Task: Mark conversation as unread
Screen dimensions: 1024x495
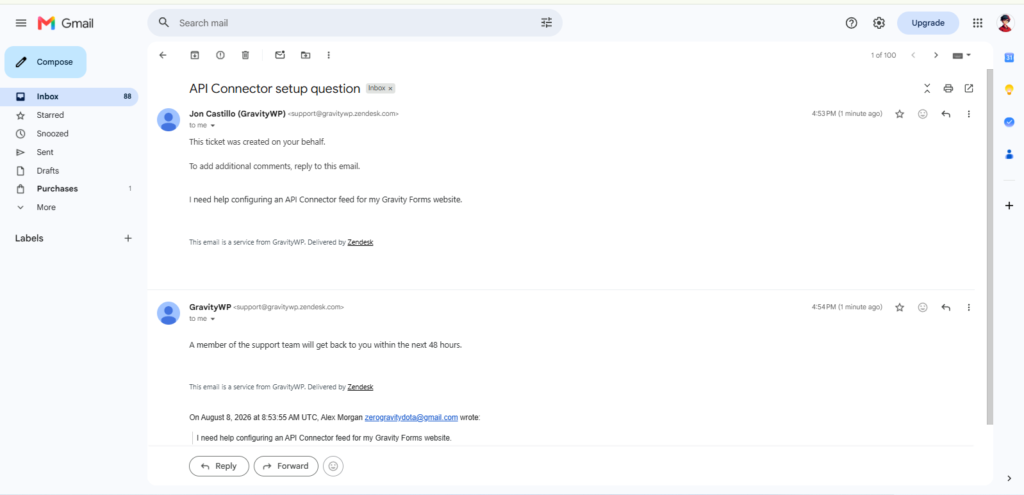Action: point(280,56)
